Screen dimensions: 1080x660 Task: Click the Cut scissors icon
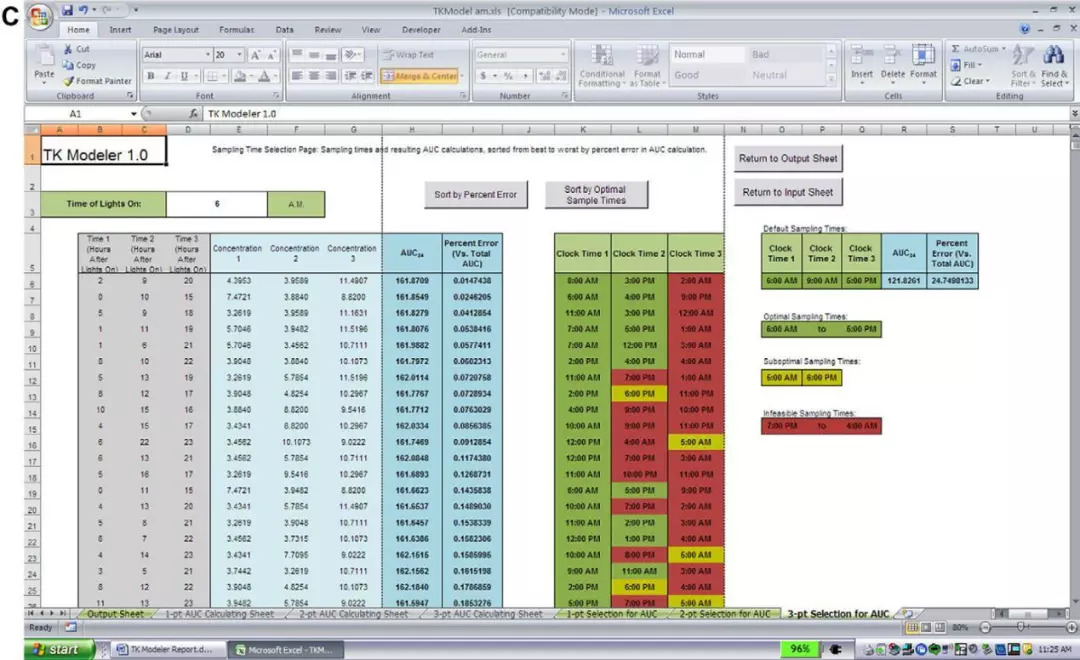(x=69, y=49)
